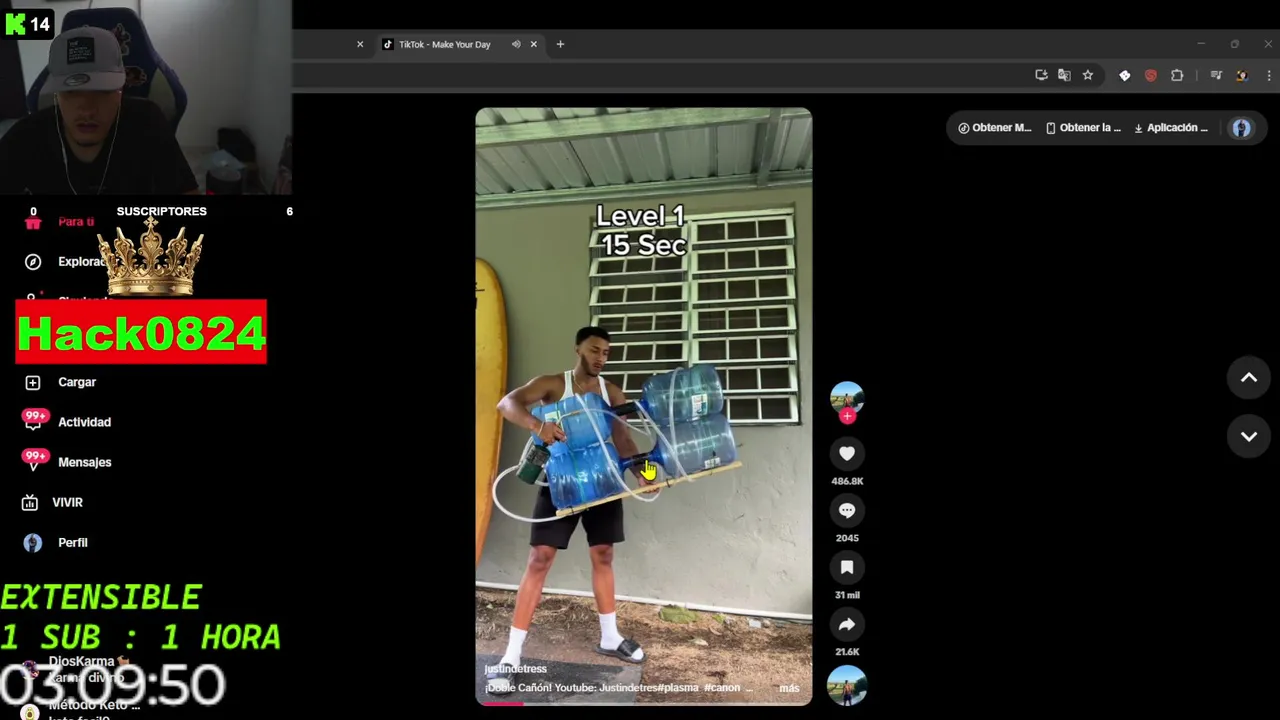Open the Actividad notification icon
1280x720 pixels.
click(35, 421)
